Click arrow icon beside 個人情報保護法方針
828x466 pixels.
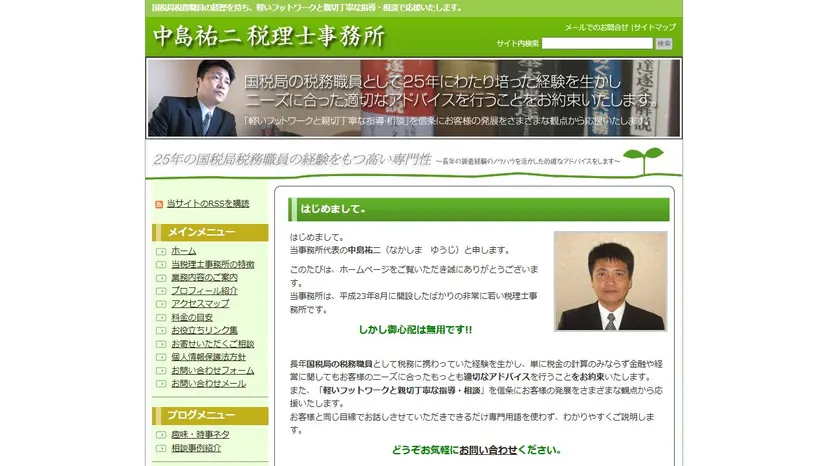[161, 357]
